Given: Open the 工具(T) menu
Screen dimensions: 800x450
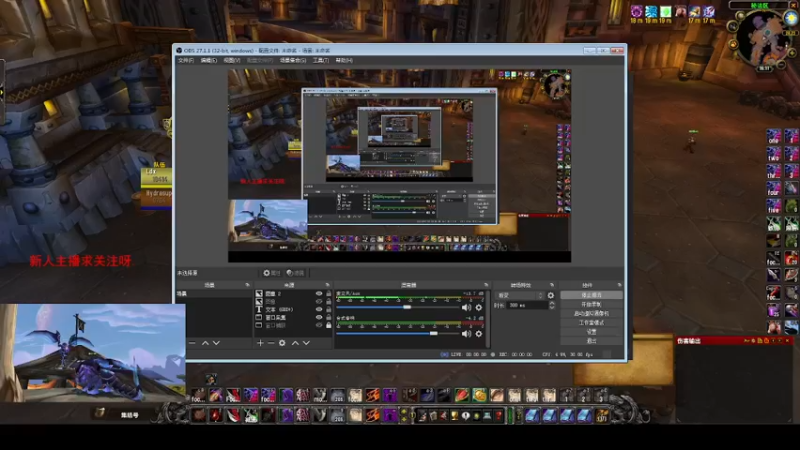Looking at the screenshot, I should [320, 60].
